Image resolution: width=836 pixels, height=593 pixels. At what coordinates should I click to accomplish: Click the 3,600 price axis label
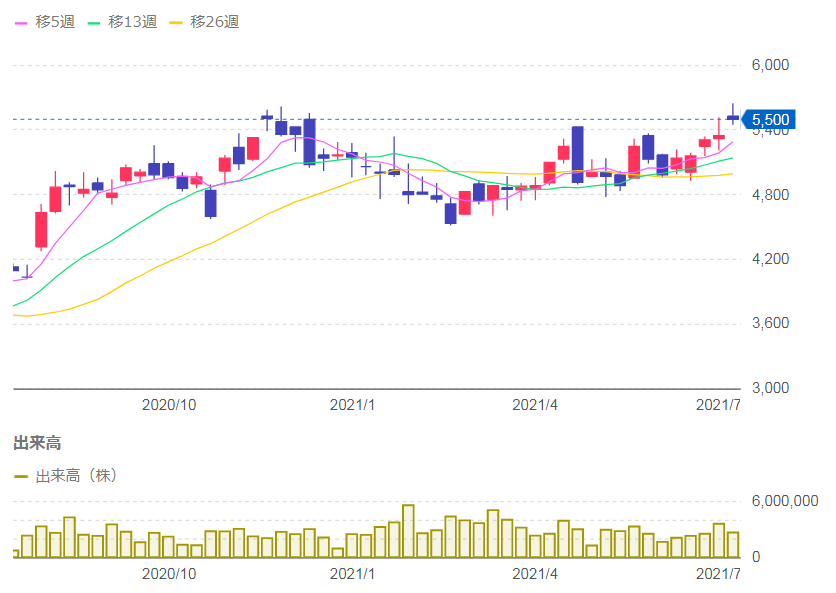click(770, 323)
